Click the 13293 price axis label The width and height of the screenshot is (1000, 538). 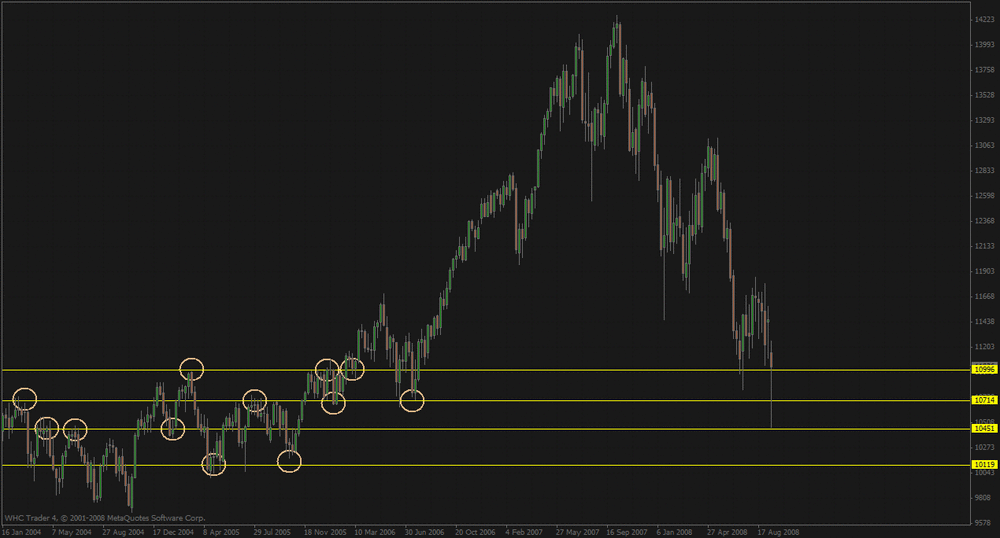(x=984, y=120)
